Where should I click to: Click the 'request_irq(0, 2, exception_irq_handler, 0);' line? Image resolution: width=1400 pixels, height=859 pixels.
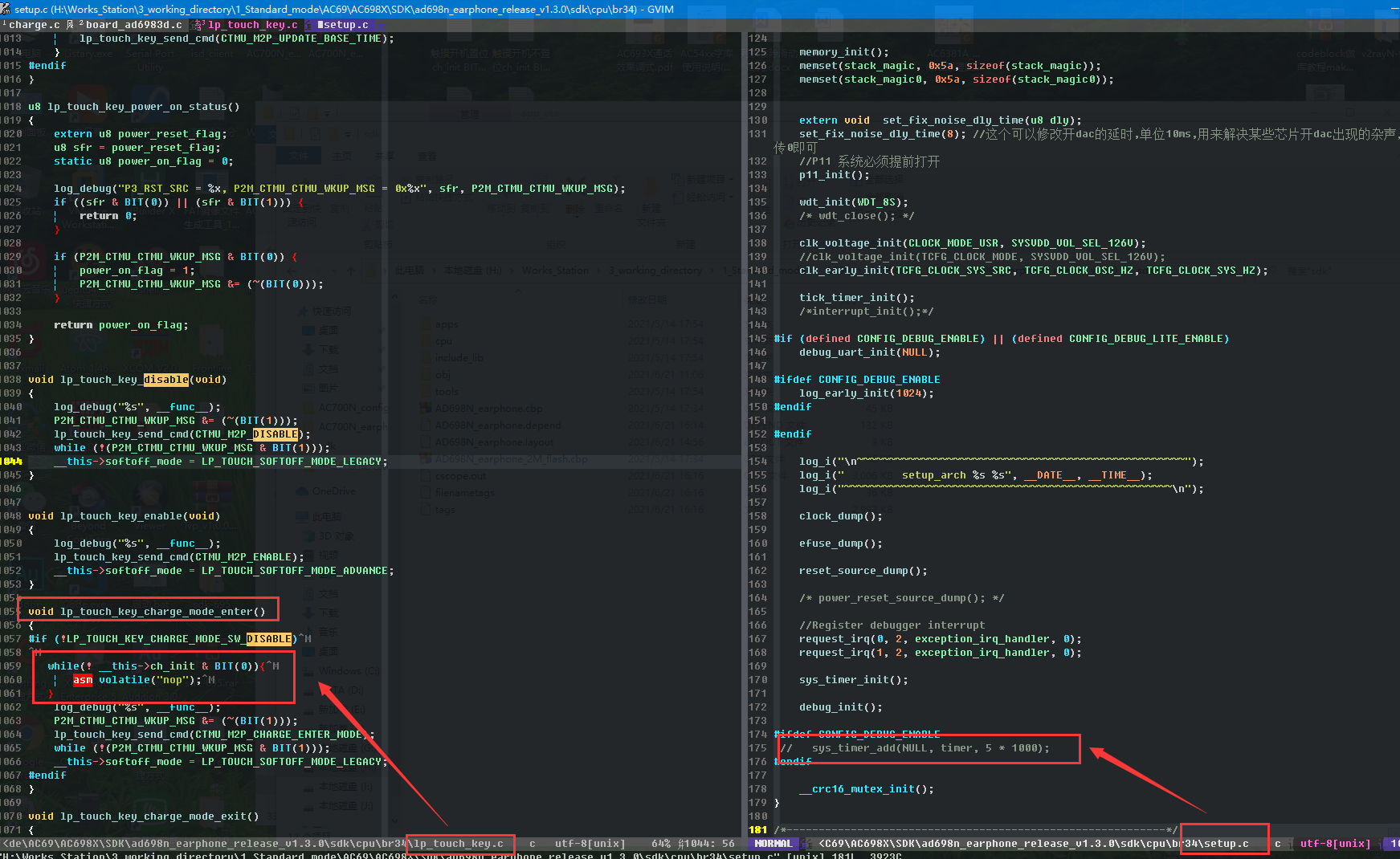tap(941, 639)
